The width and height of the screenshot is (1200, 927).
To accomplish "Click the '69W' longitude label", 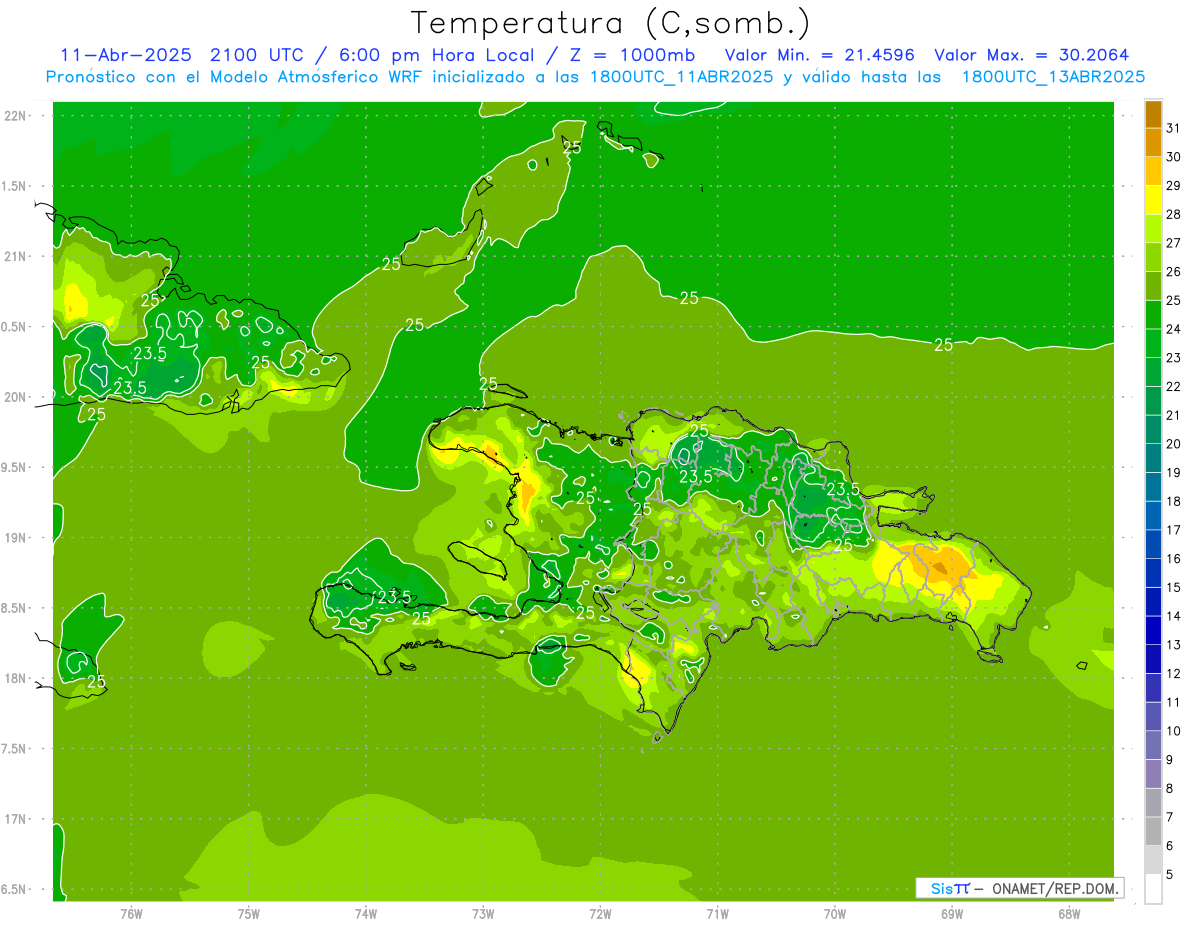I will point(952,914).
